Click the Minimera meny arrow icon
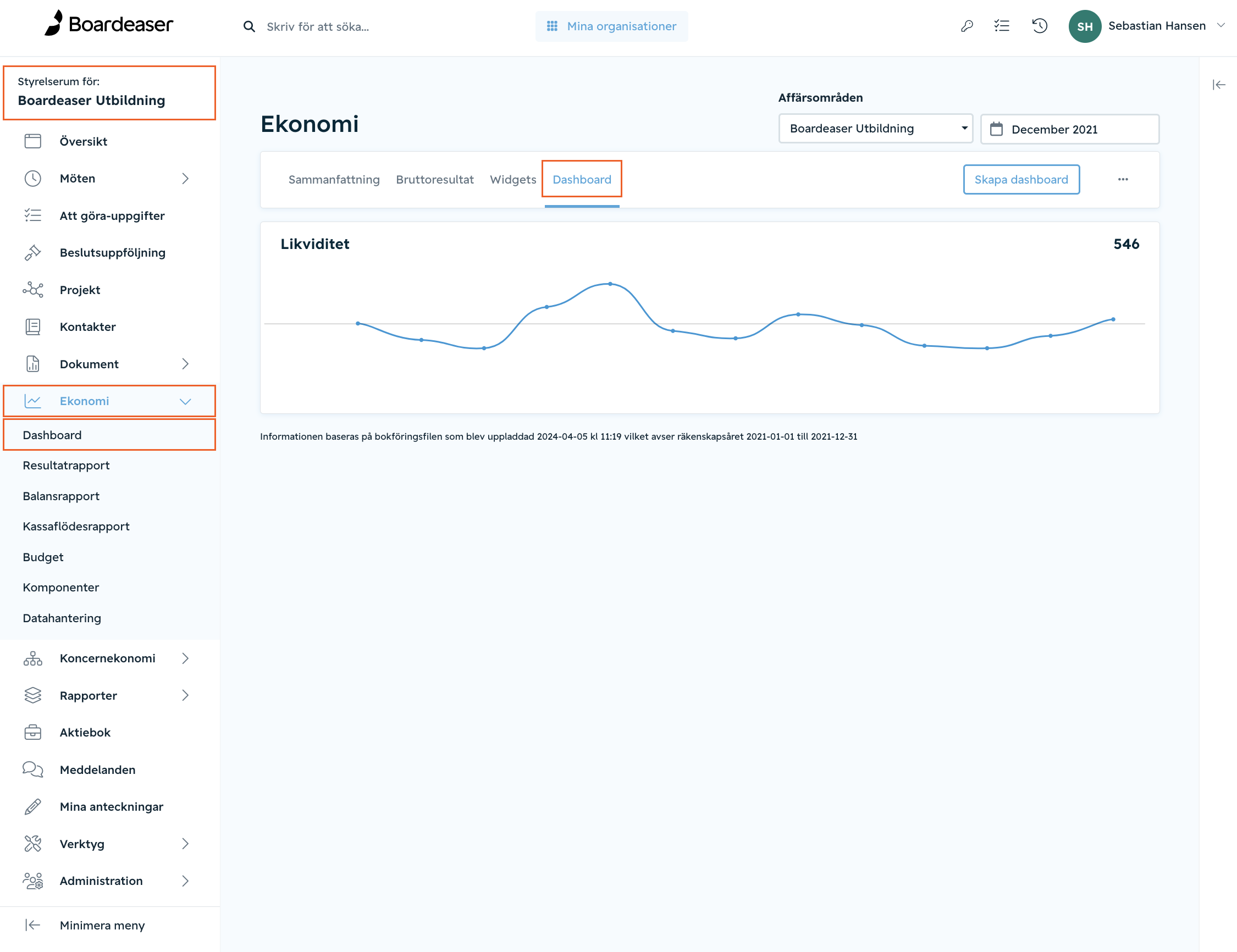This screenshot has height=952, width=1237. pos(33,925)
